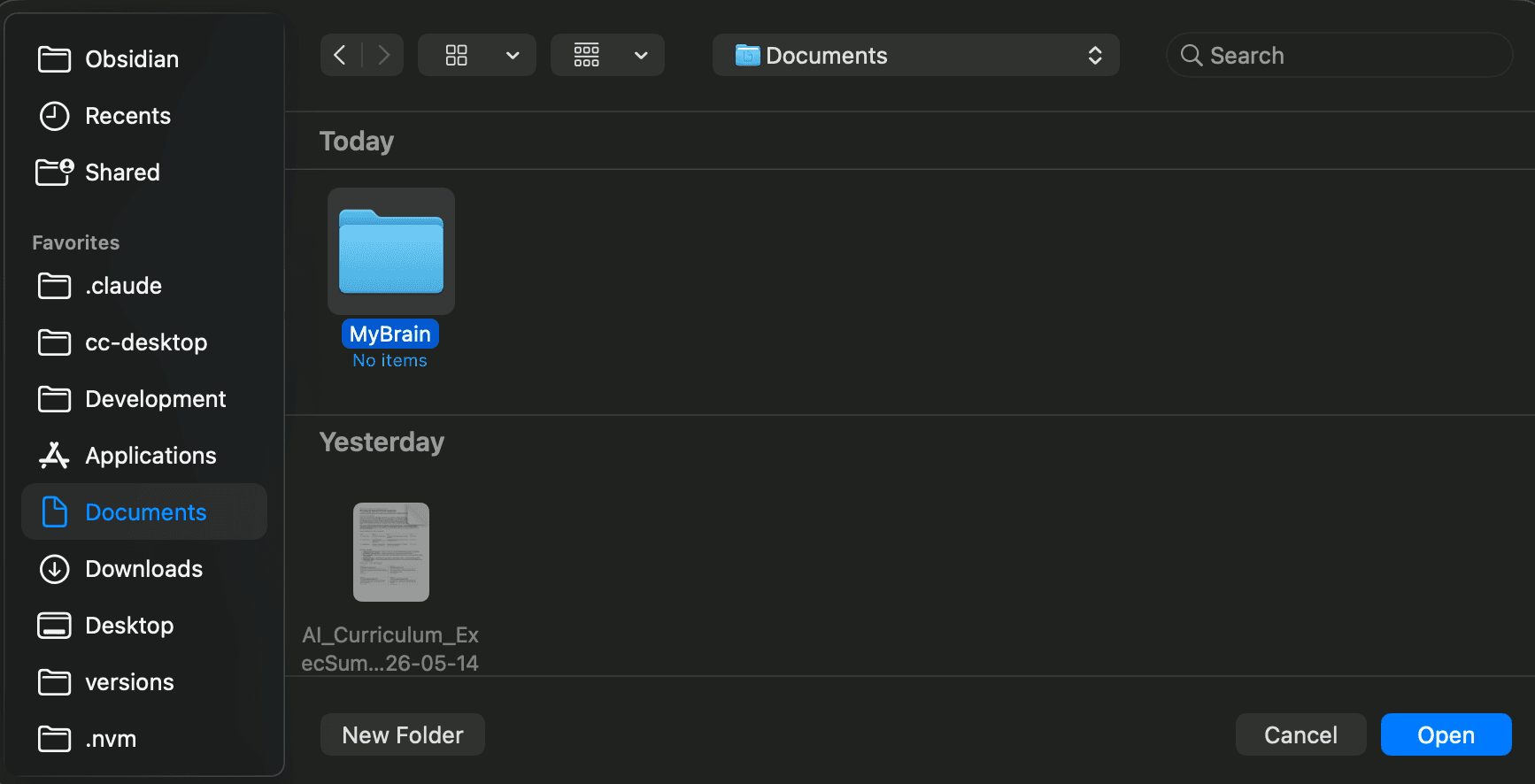The height and width of the screenshot is (784, 1535).
Task: Click the Shared folder icon
Action: (55, 172)
